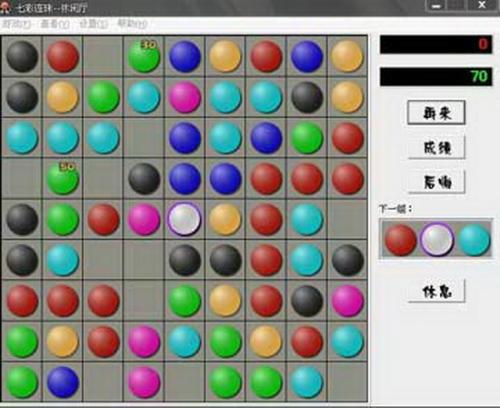The image size is (500, 408).
Task: Pick the black ball in the fourth row
Action: [x=144, y=179]
